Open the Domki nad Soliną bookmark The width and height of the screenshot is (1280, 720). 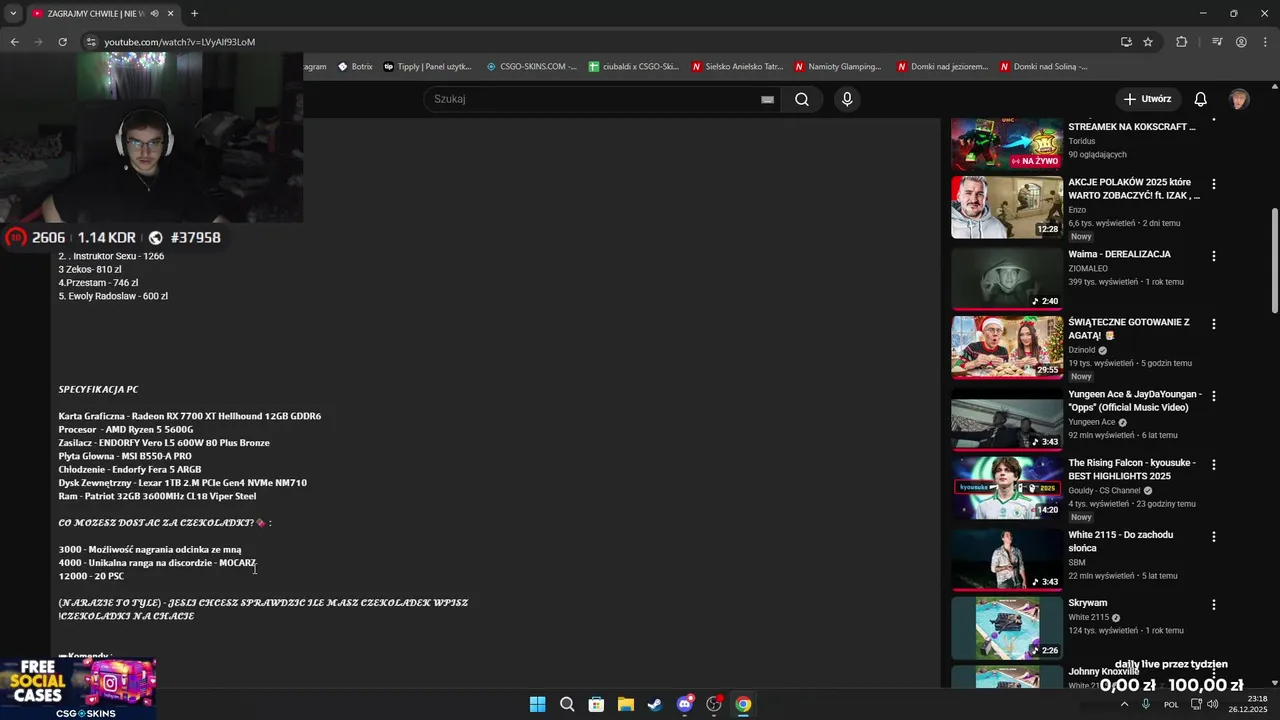pos(1044,67)
